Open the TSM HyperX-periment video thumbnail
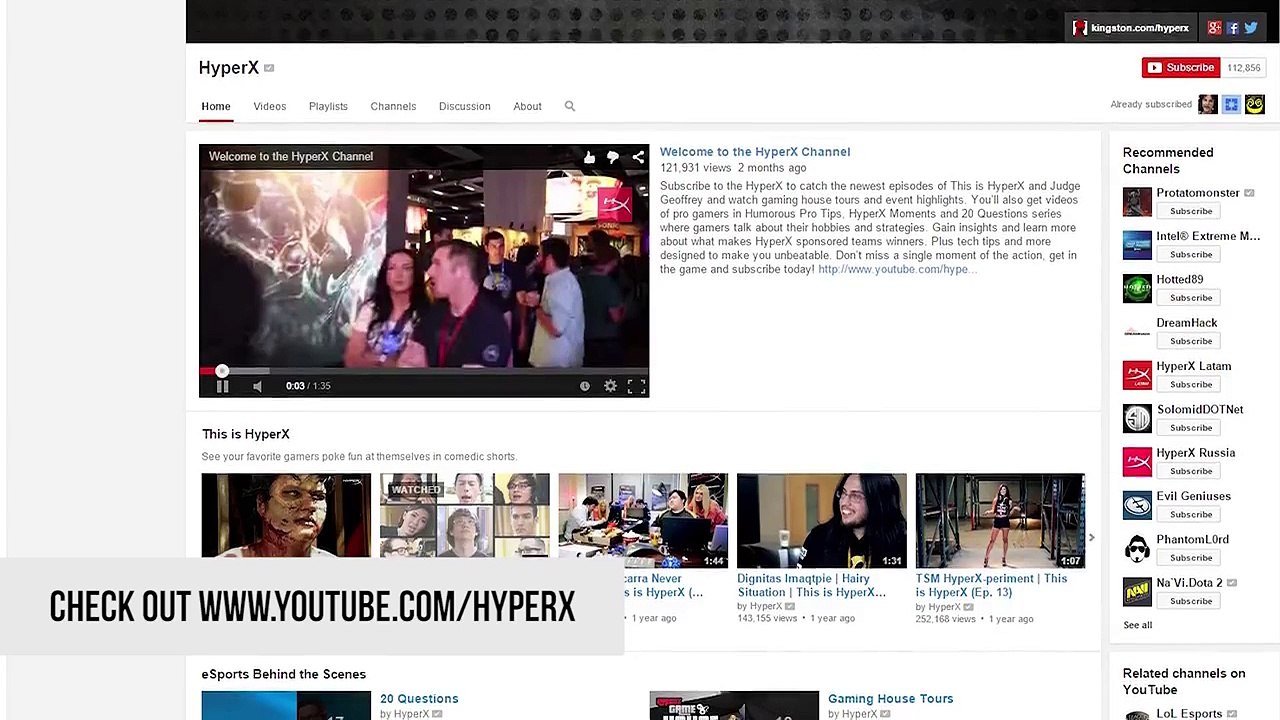The image size is (1280, 720). (x=1000, y=521)
